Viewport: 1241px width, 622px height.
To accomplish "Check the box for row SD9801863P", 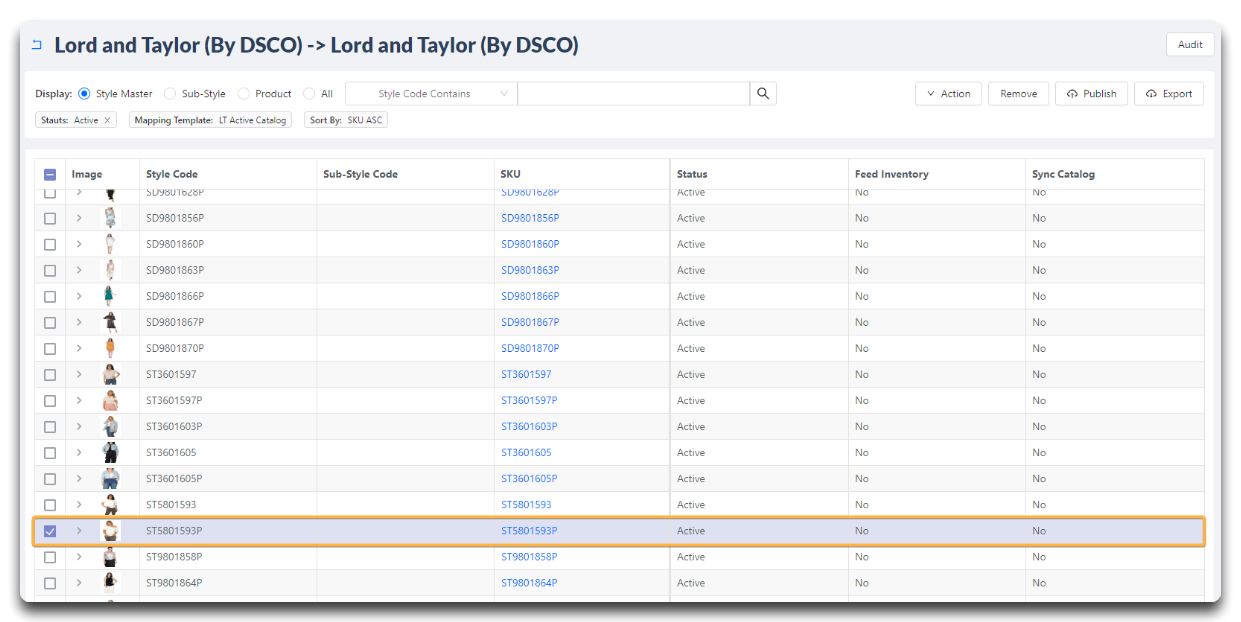I will click(x=50, y=270).
